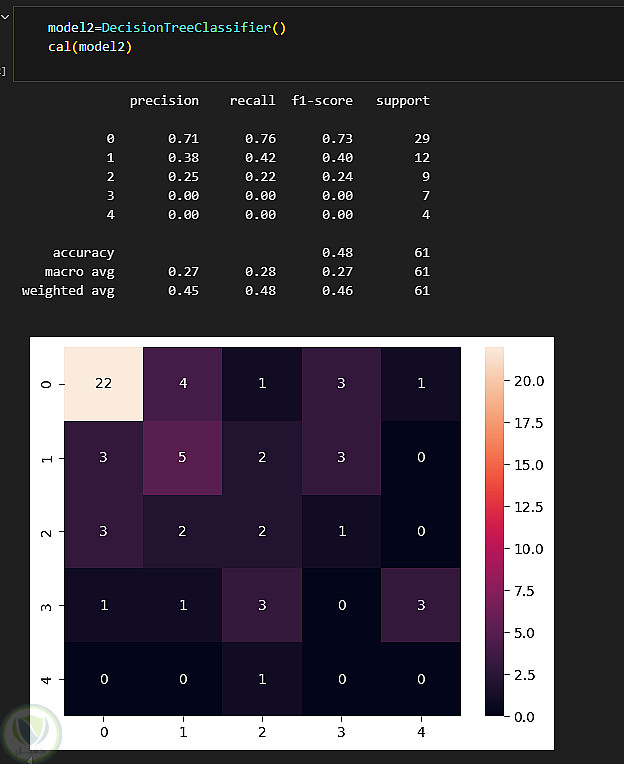Click the weighted avg row label
Image resolution: width=624 pixels, height=764 pixels.
tap(68, 291)
